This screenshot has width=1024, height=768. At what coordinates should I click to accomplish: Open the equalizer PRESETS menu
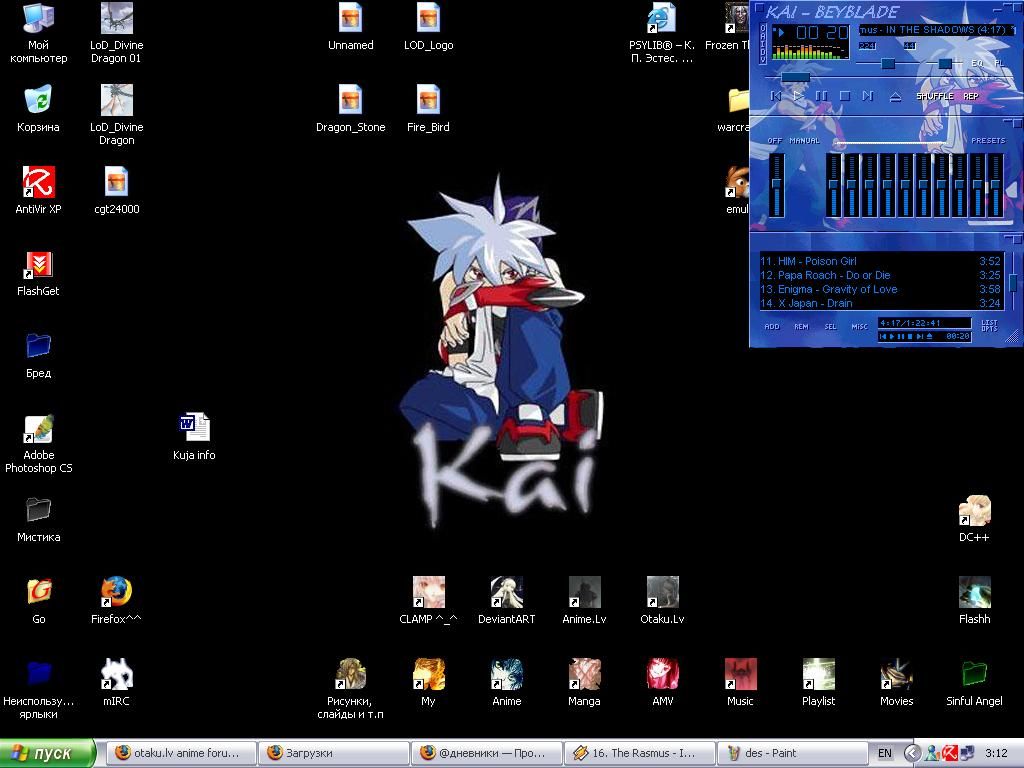pyautogui.click(x=988, y=140)
